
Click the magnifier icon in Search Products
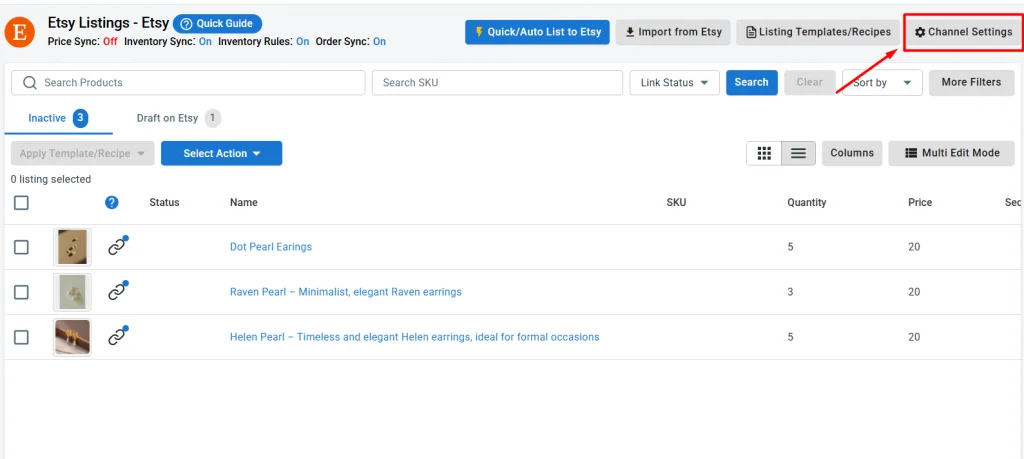[x=29, y=83]
